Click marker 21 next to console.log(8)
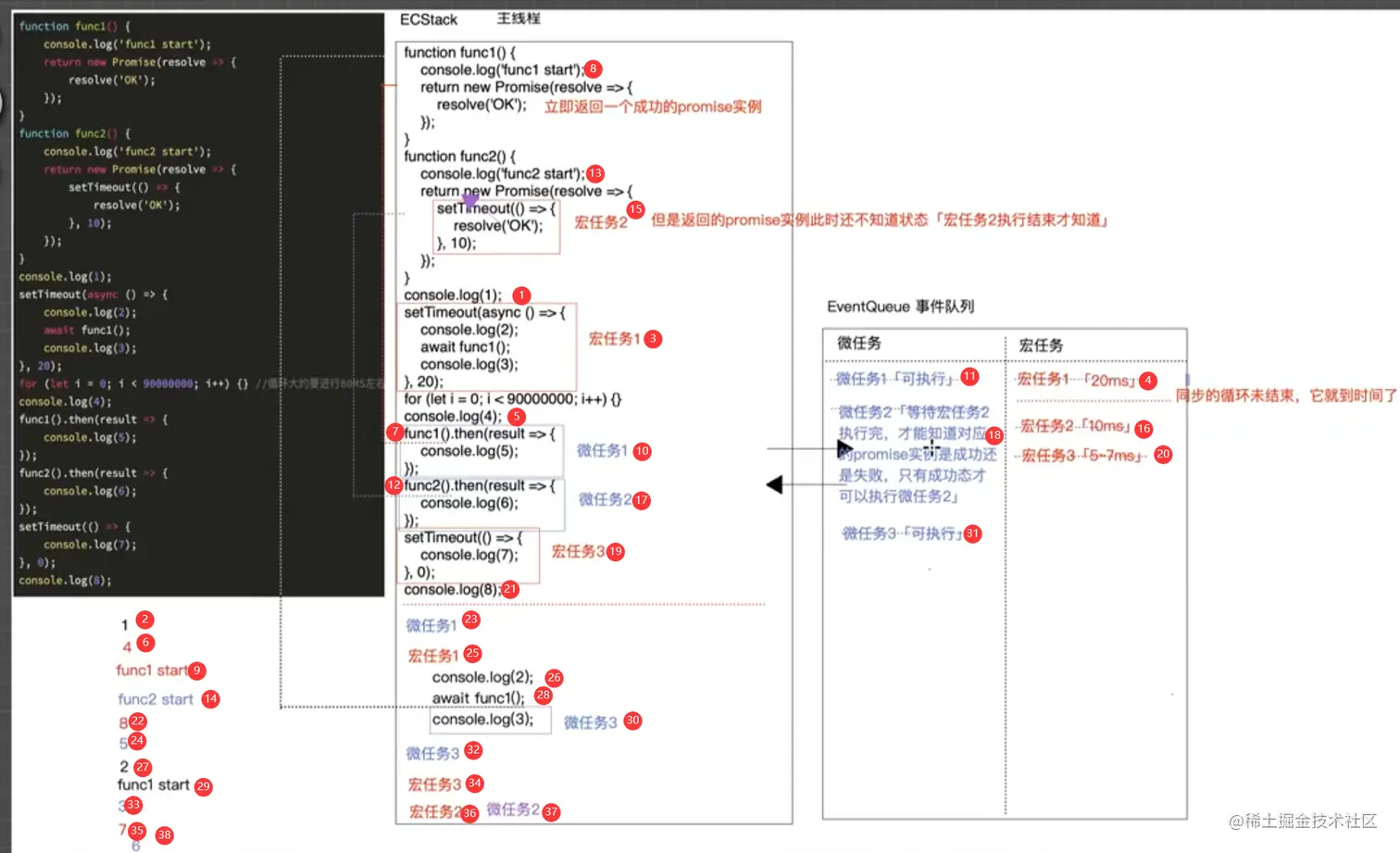1400x853 pixels. pos(509,588)
